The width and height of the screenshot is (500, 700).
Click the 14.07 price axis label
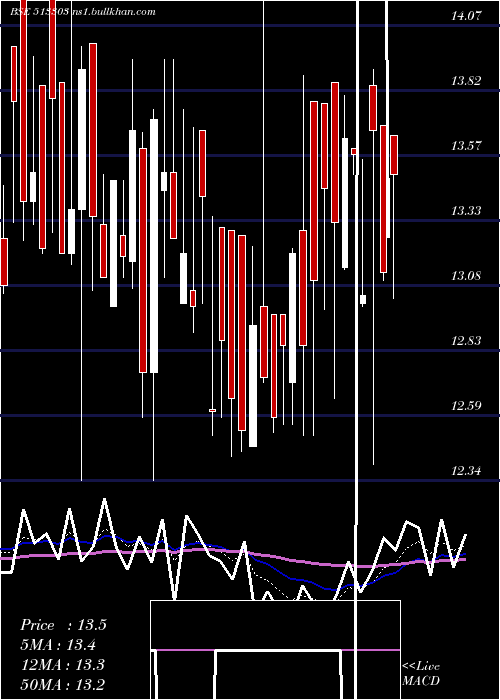466,17
